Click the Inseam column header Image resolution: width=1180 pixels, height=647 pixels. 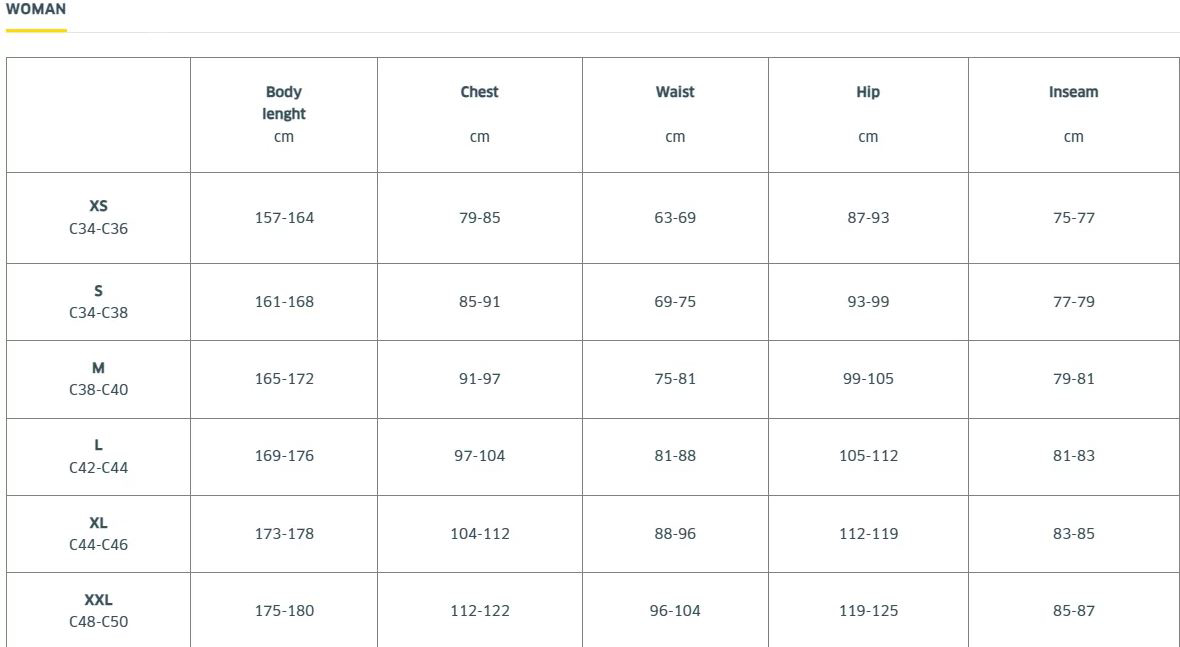[1073, 114]
